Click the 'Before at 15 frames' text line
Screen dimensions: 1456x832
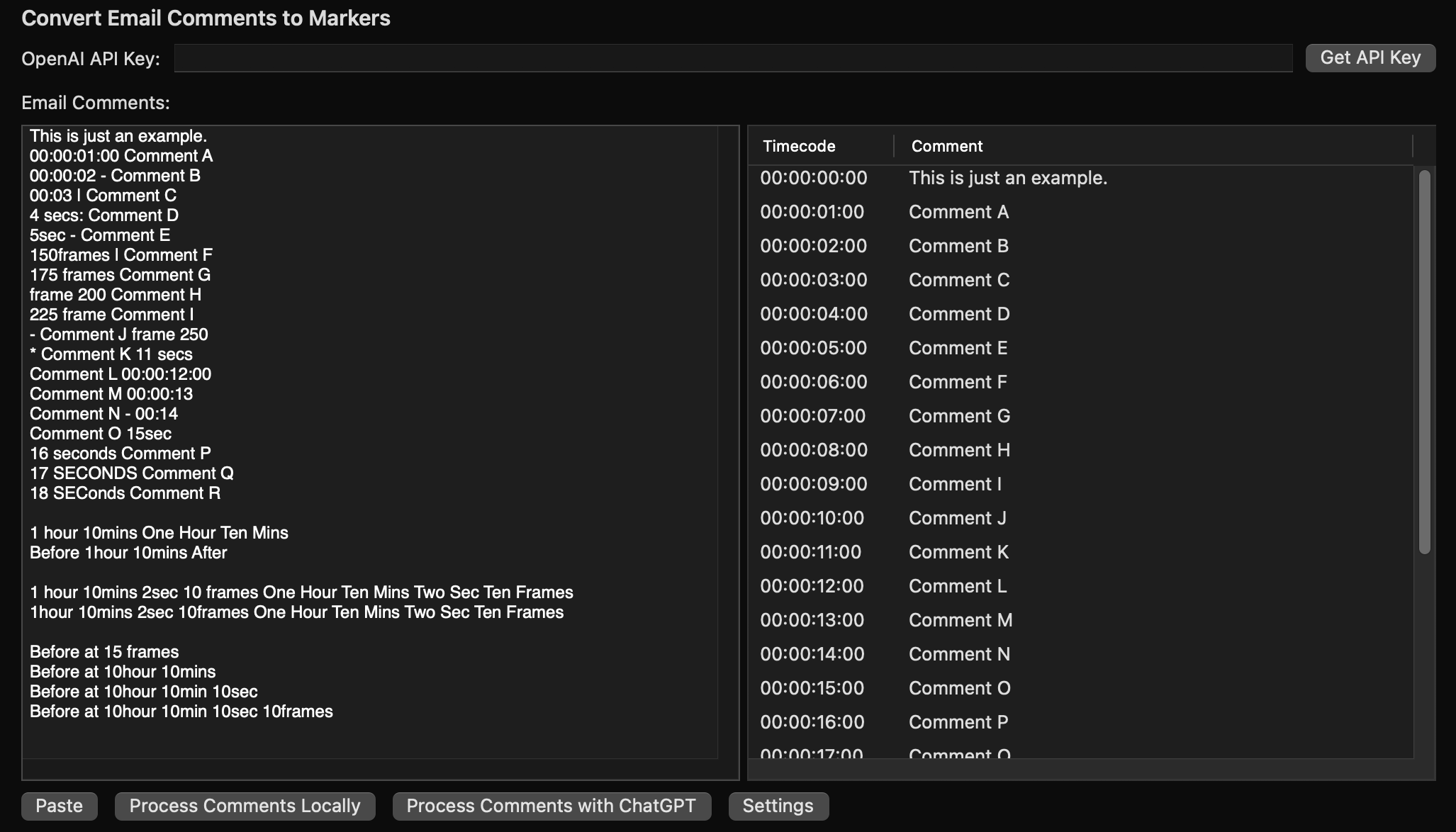click(x=104, y=652)
